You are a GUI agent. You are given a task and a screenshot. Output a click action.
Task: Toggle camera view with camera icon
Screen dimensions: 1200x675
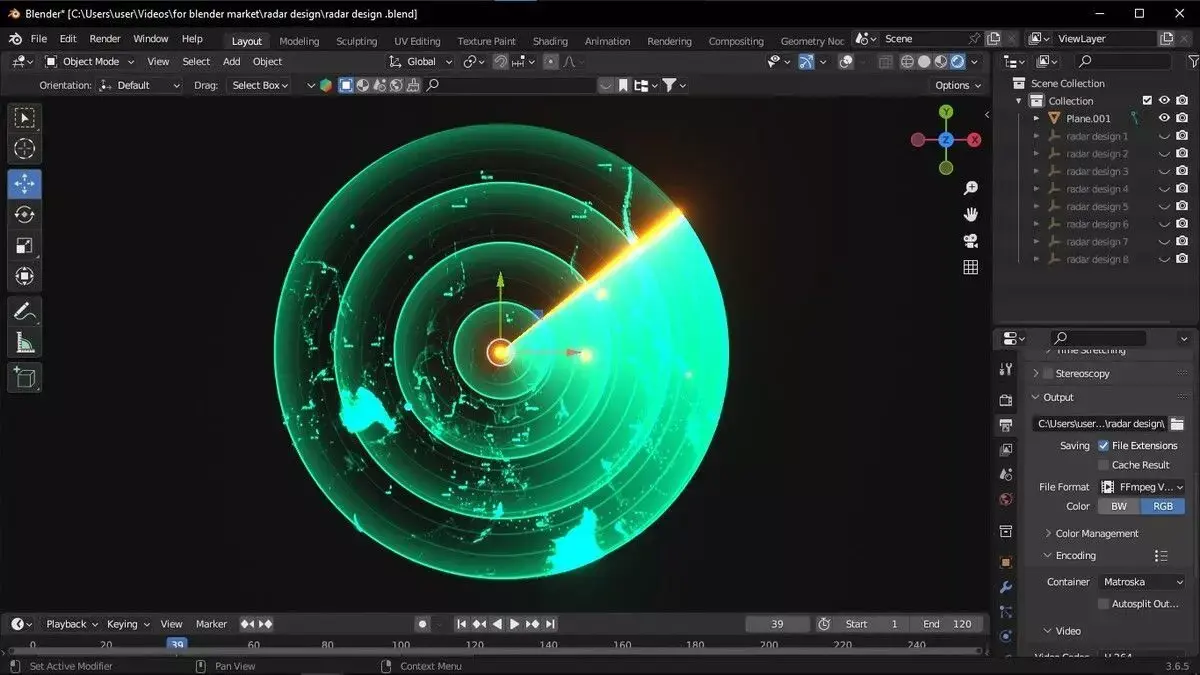(970, 241)
